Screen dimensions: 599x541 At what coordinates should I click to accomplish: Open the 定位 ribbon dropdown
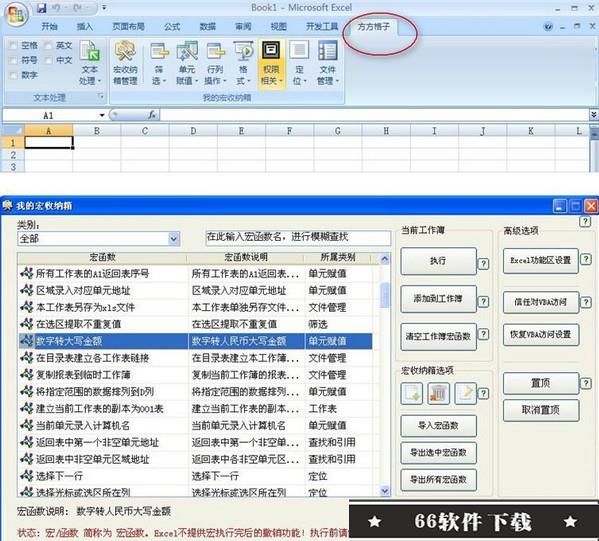[x=299, y=63]
